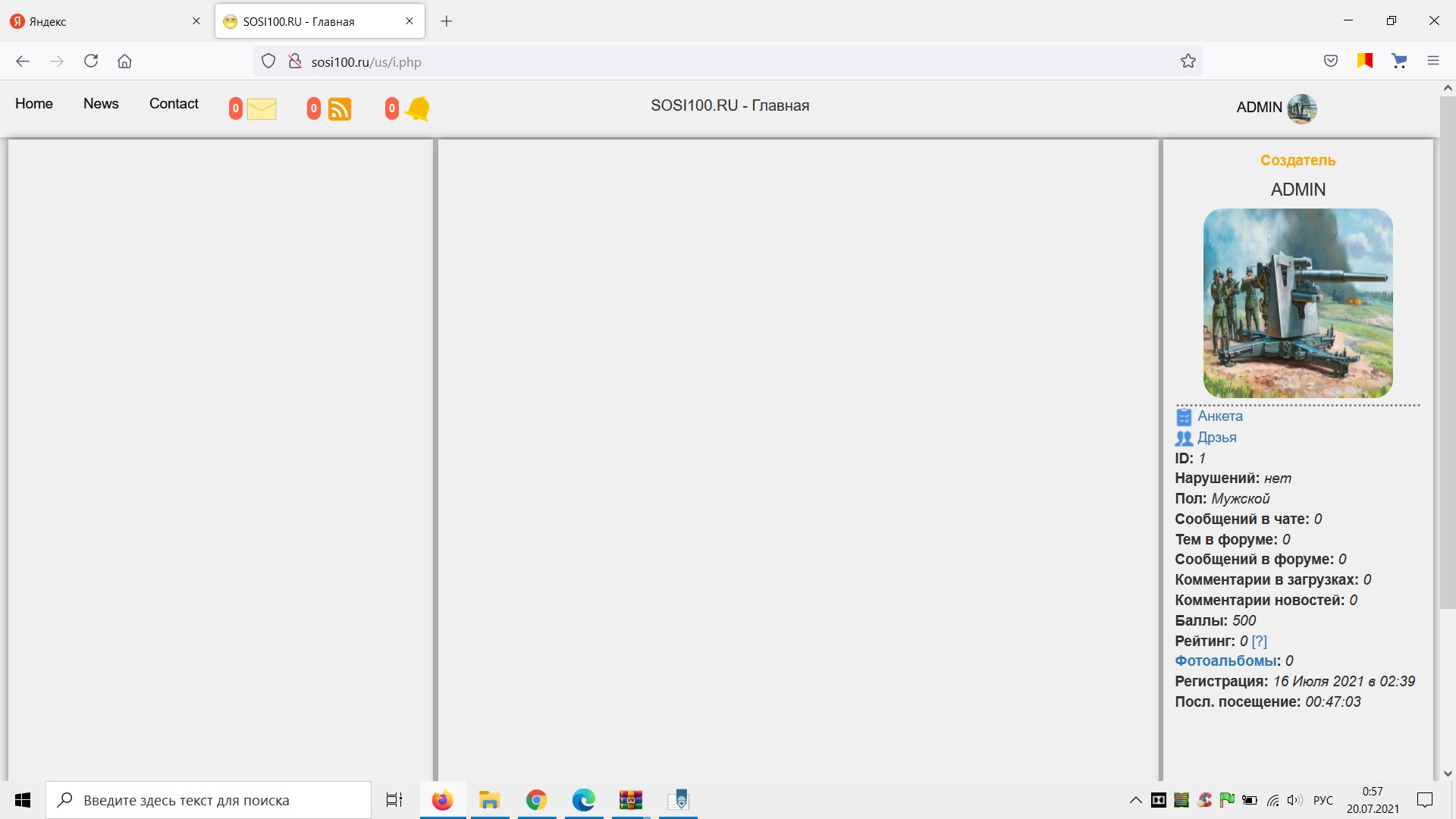Click the large cannon profile picture
The height and width of the screenshot is (819, 1456).
(1298, 303)
